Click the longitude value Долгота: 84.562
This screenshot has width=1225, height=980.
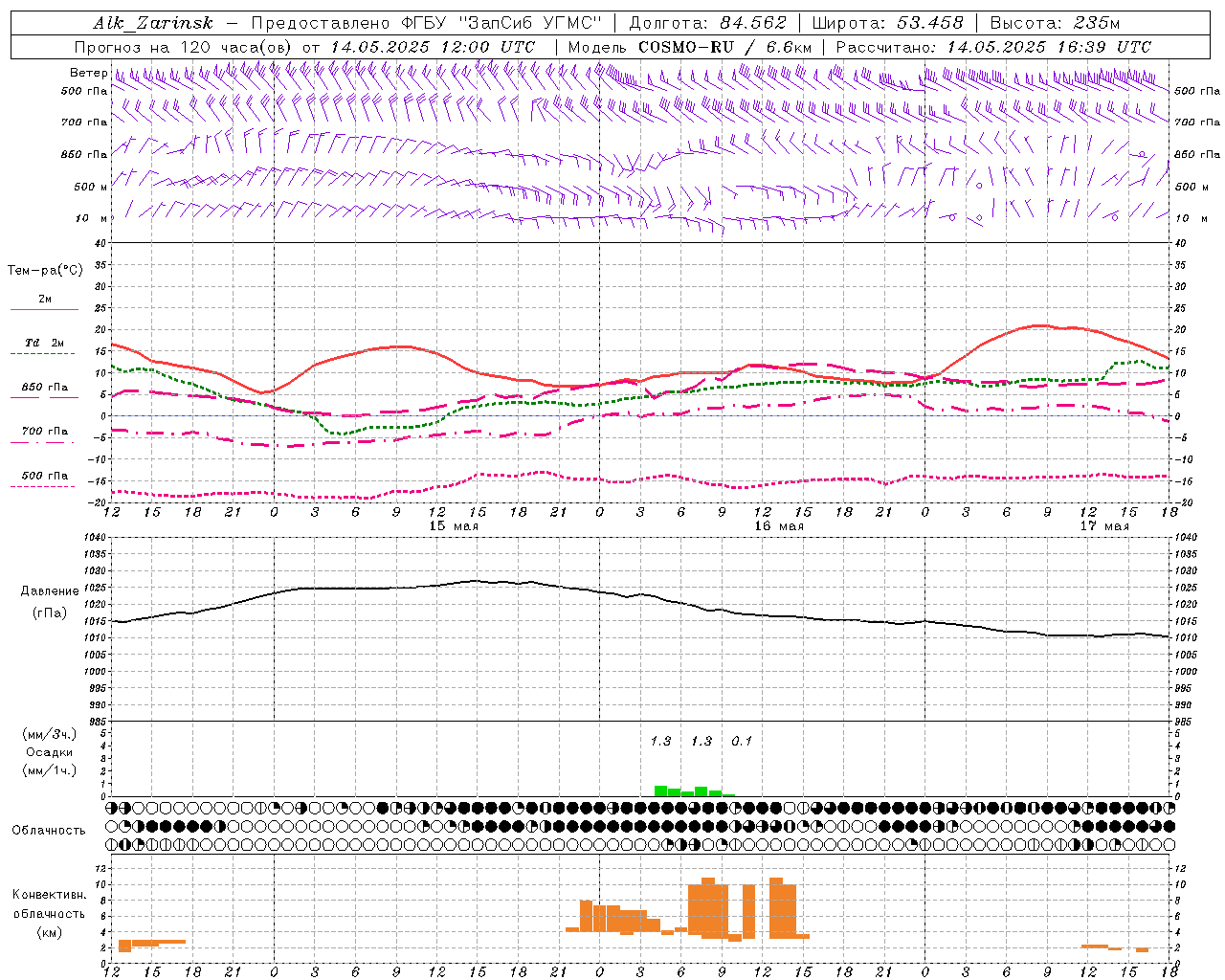[707, 23]
